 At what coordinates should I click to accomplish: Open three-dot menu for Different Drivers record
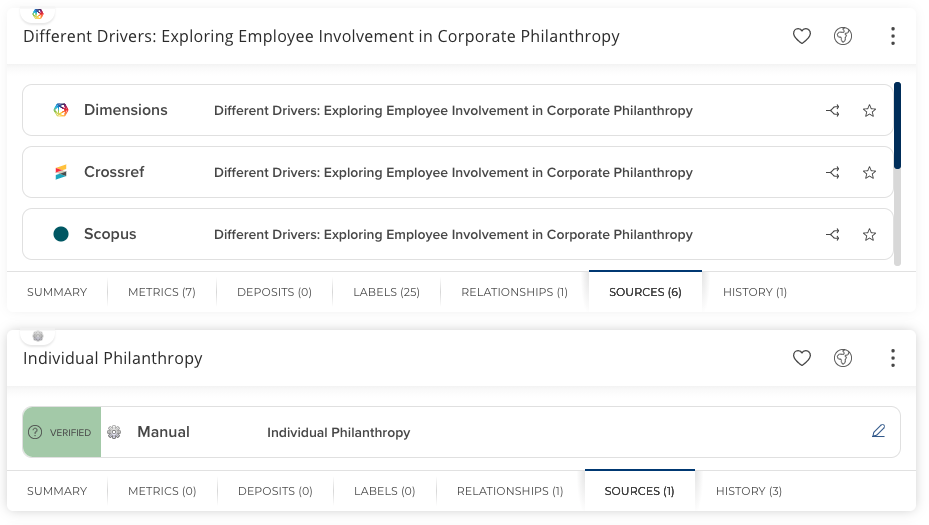[893, 37]
